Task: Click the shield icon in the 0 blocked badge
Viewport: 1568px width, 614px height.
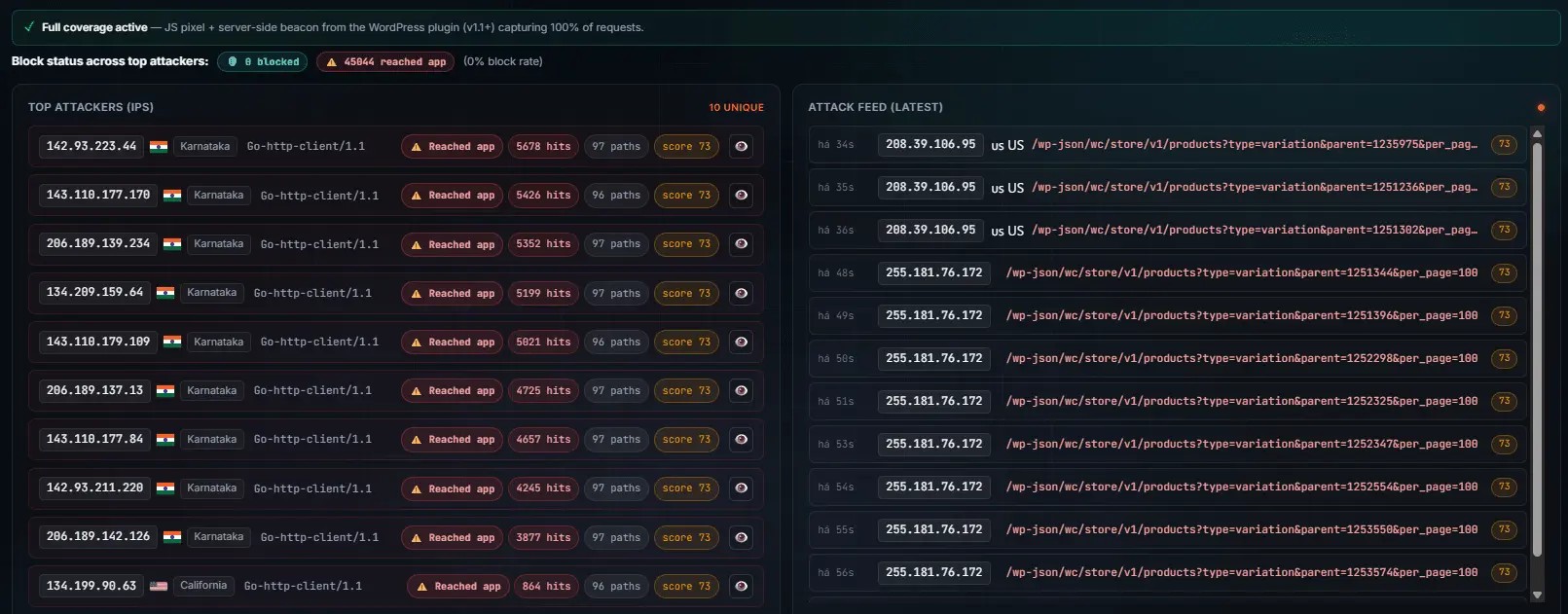Action: pyautogui.click(x=233, y=61)
